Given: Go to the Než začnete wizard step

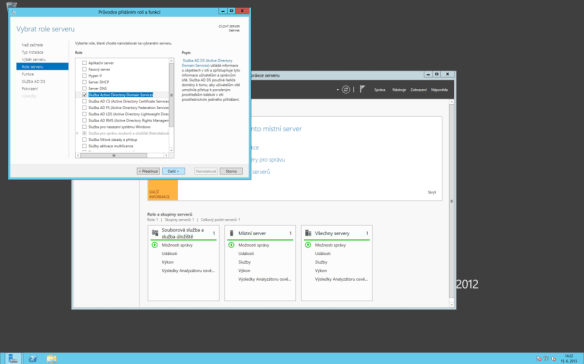Looking at the screenshot, I should pyautogui.click(x=32, y=45).
